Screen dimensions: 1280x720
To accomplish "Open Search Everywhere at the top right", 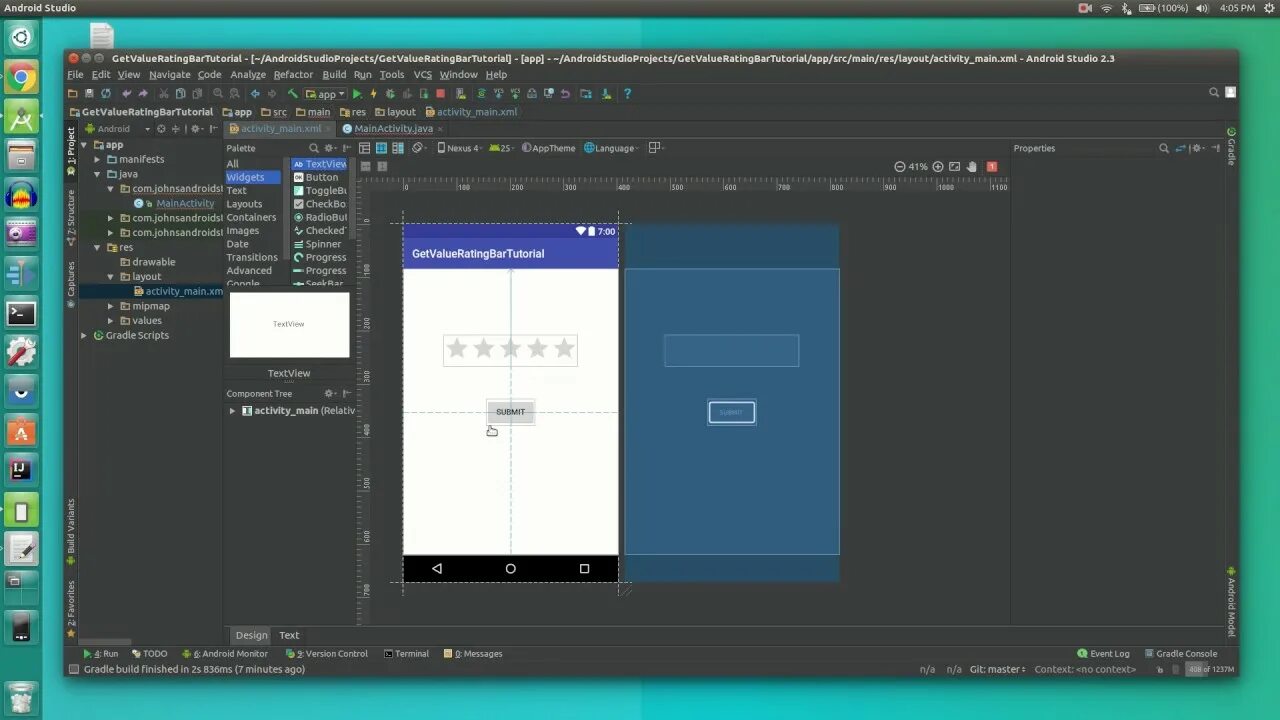I will point(1214,92).
